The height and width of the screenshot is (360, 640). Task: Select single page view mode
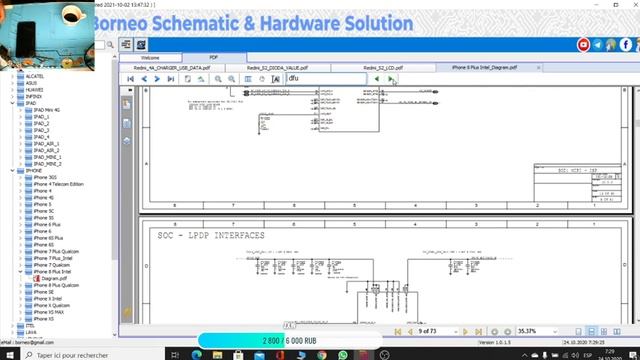pos(578,331)
